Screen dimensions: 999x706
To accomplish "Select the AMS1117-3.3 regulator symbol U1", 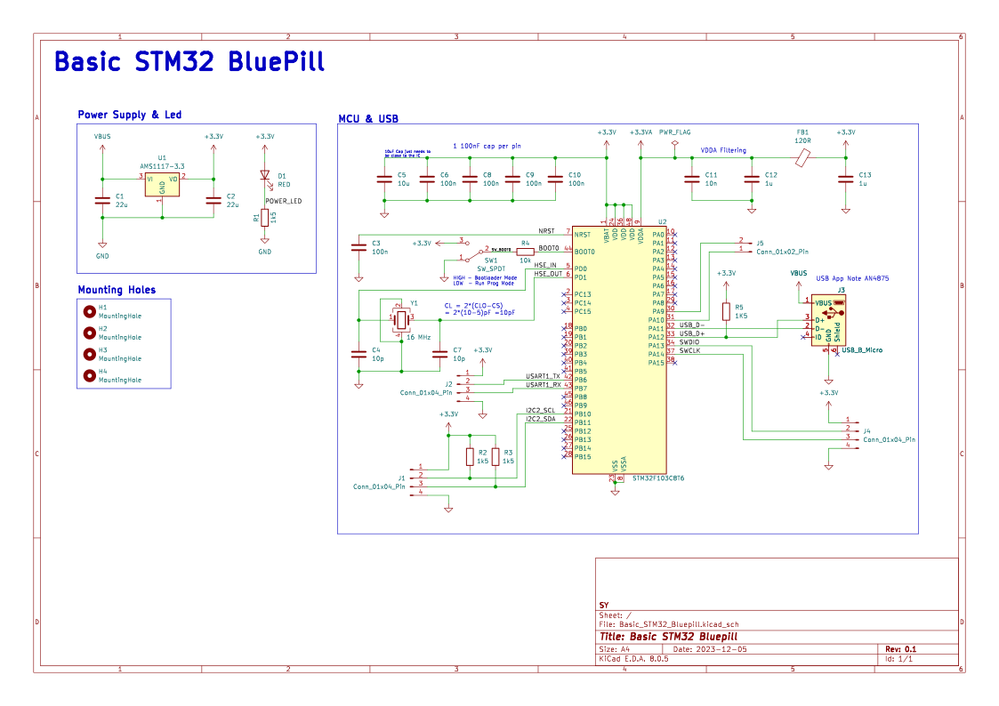I will 162,184.
